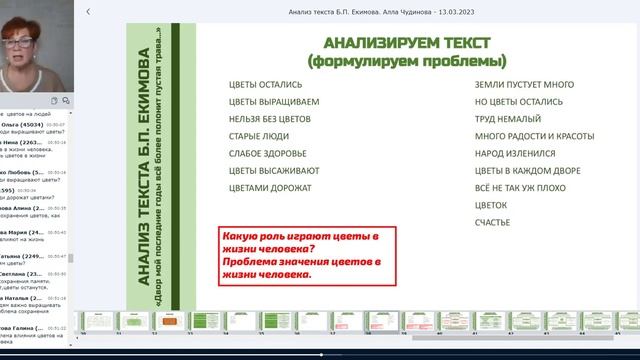
Task: Open chat message from Нина (2263...
Action: pyautogui.click(x=33, y=149)
